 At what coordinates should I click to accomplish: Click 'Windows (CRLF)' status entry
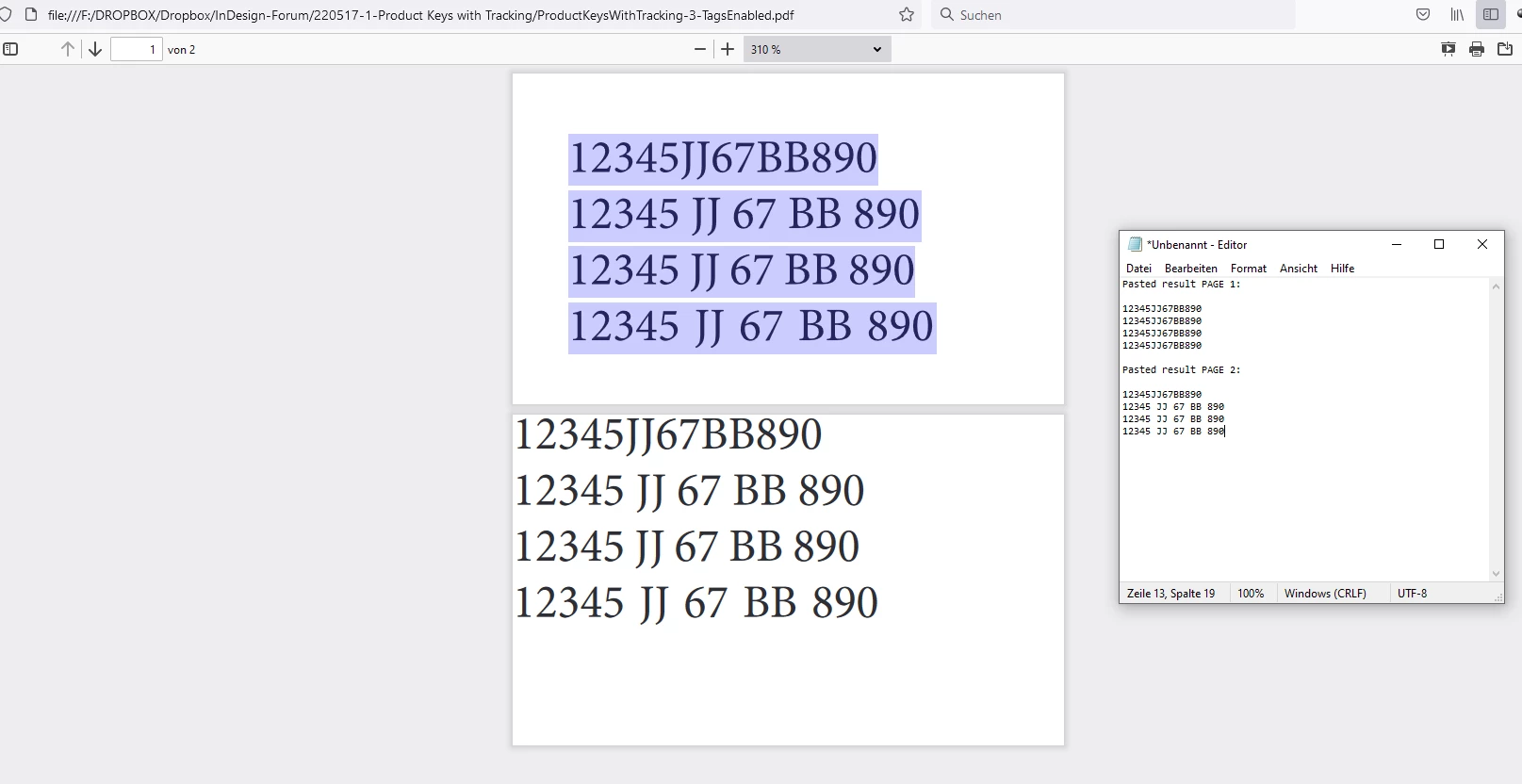(1325, 594)
